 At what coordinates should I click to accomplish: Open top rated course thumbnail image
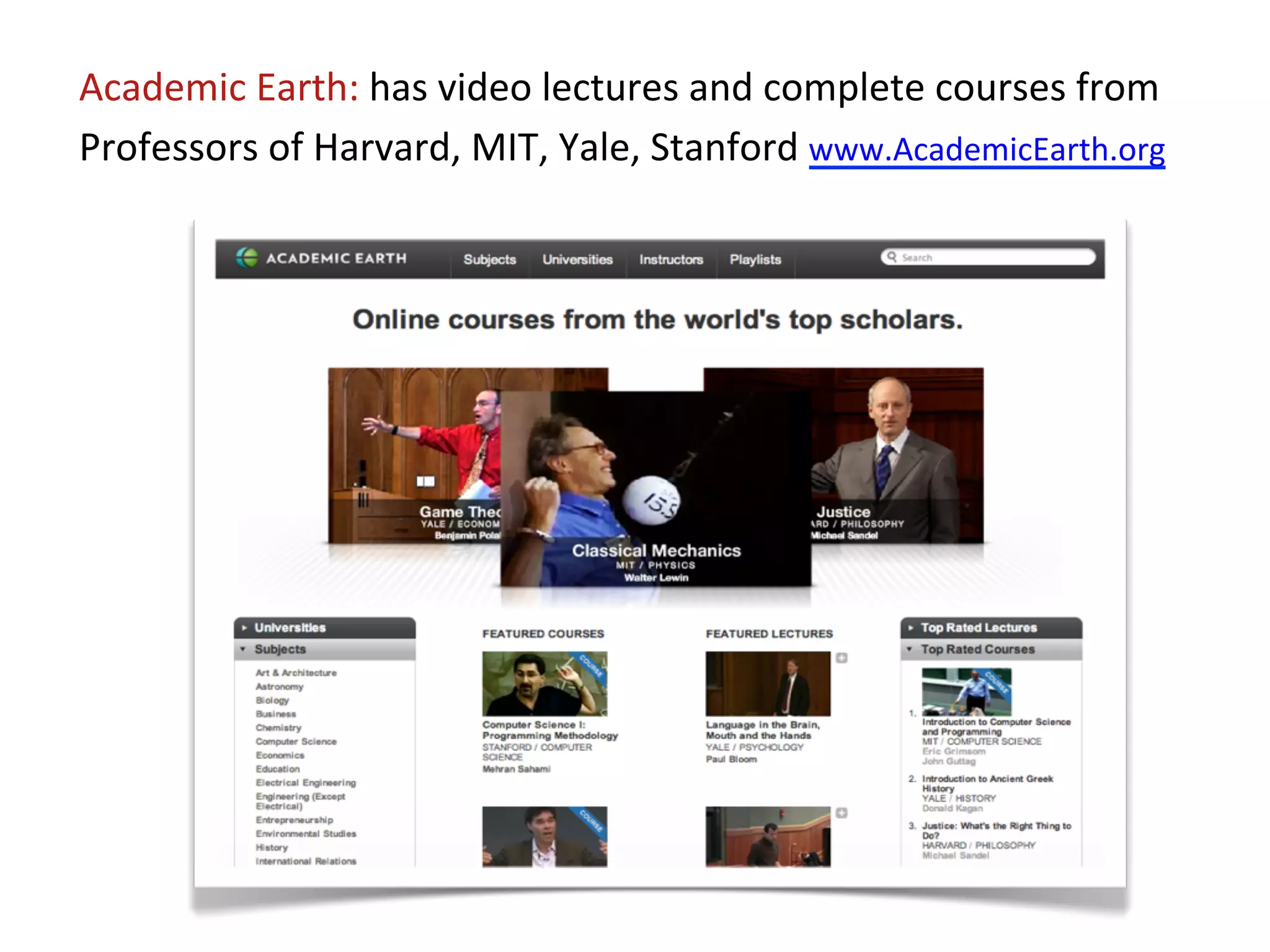click(x=966, y=692)
